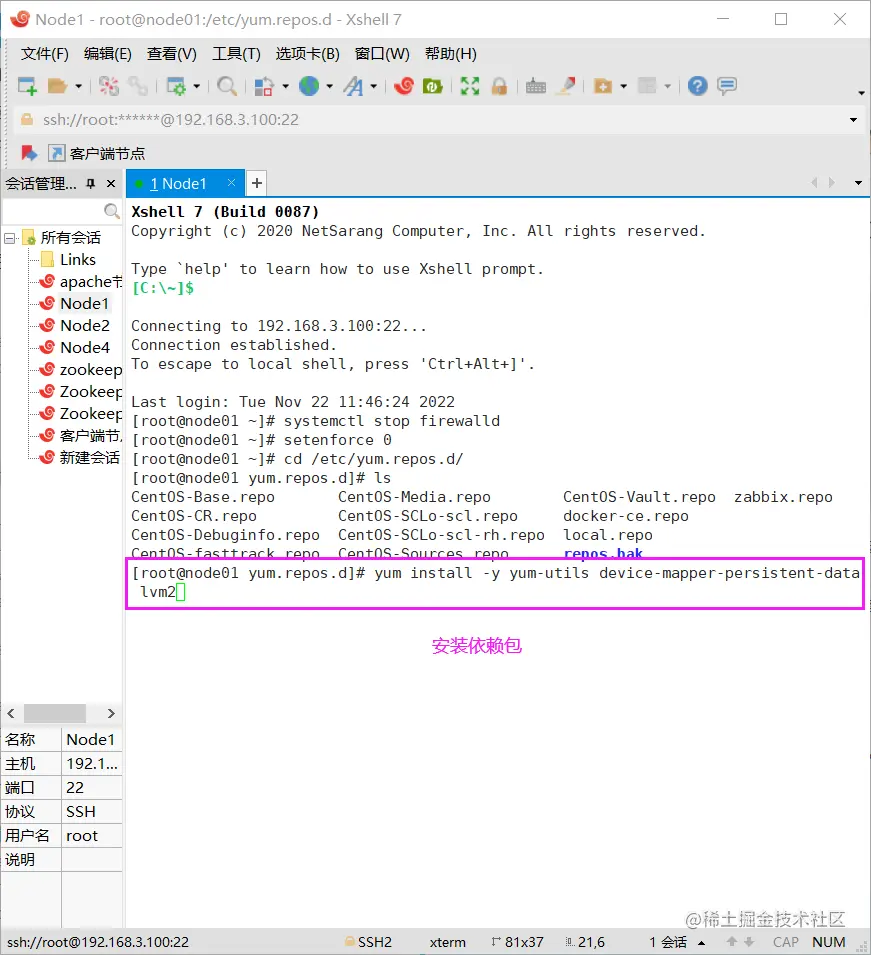Image resolution: width=871 pixels, height=955 pixels.
Task: Click the grey layout toolbar icon
Action: pyautogui.click(x=647, y=86)
